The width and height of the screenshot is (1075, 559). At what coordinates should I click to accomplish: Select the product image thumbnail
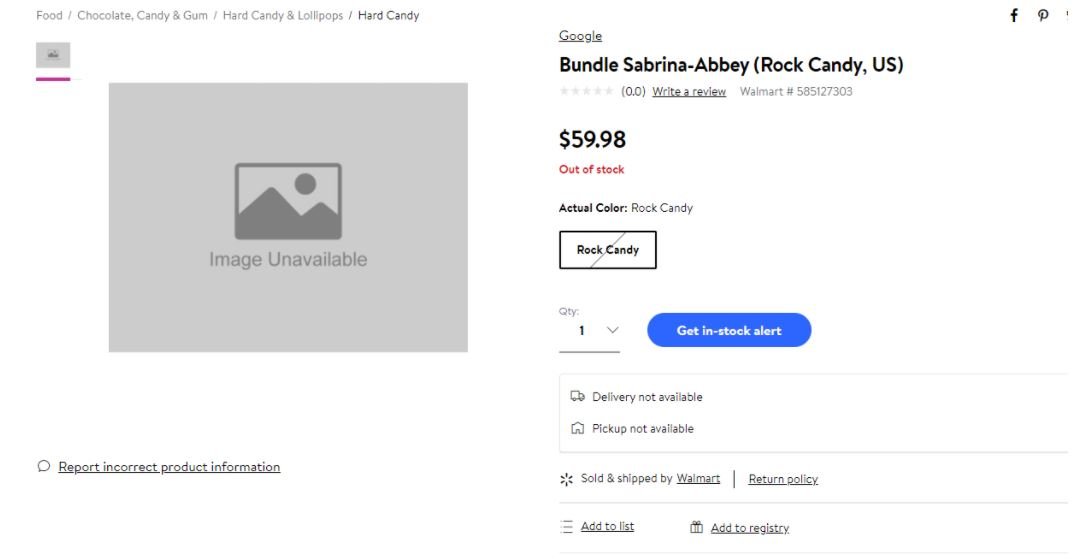pyautogui.click(x=53, y=55)
